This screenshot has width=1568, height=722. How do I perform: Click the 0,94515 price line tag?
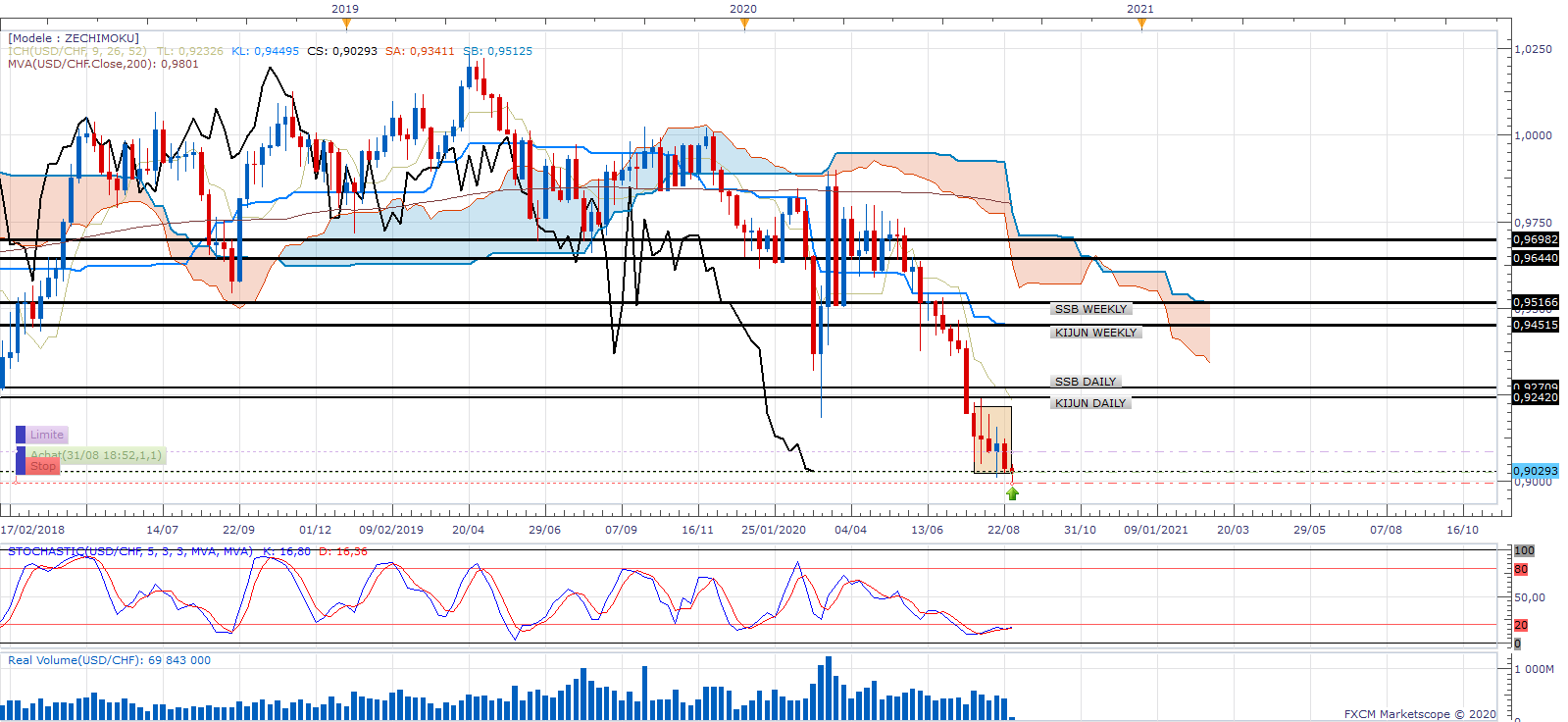tap(1536, 325)
